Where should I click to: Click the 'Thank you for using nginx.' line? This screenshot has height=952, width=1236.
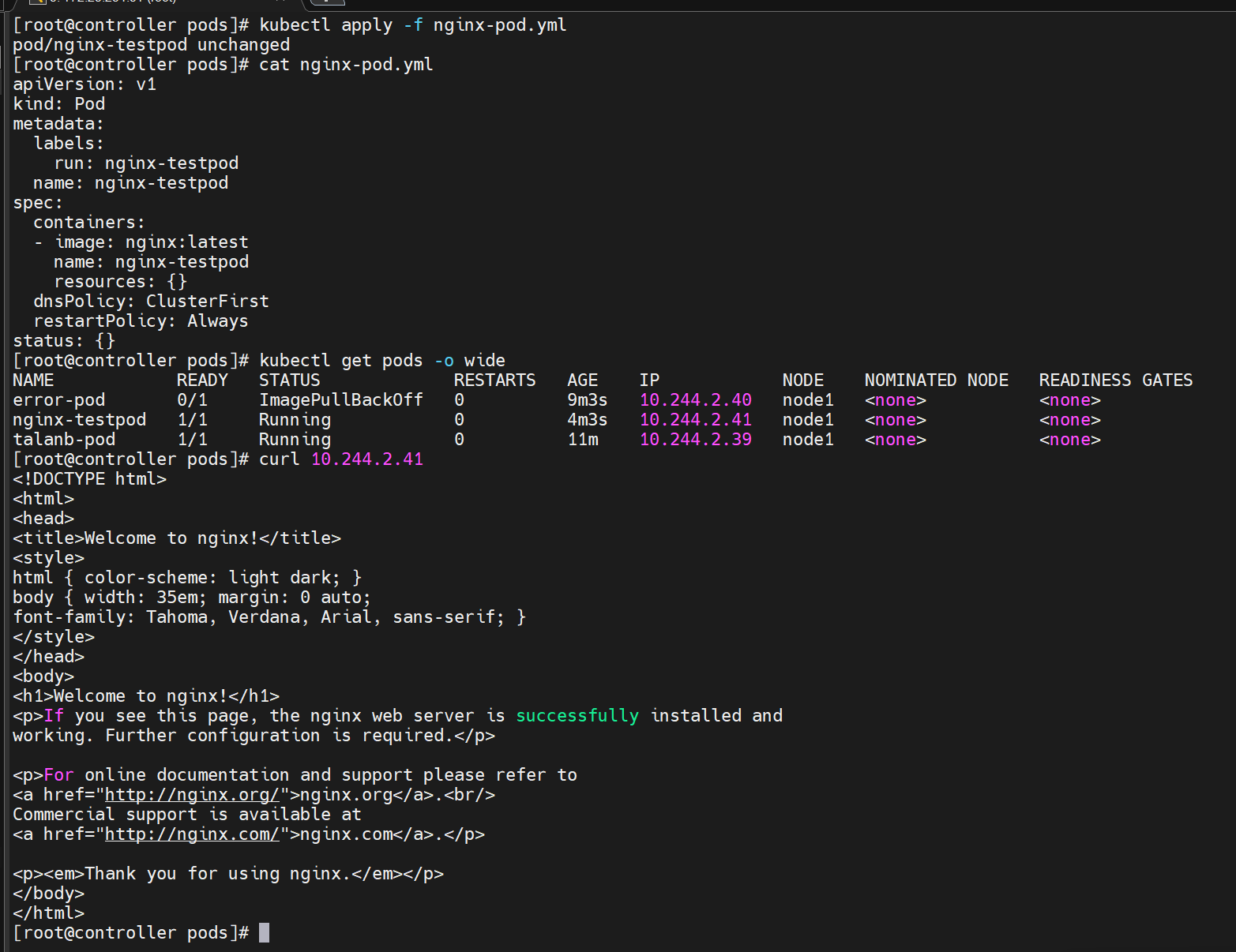[228, 874]
